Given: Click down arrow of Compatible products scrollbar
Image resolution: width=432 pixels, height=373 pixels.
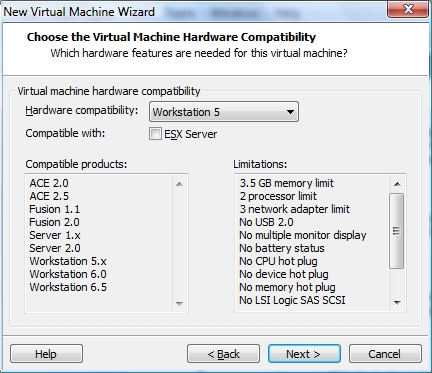Looking at the screenshot, I should click(x=179, y=303).
